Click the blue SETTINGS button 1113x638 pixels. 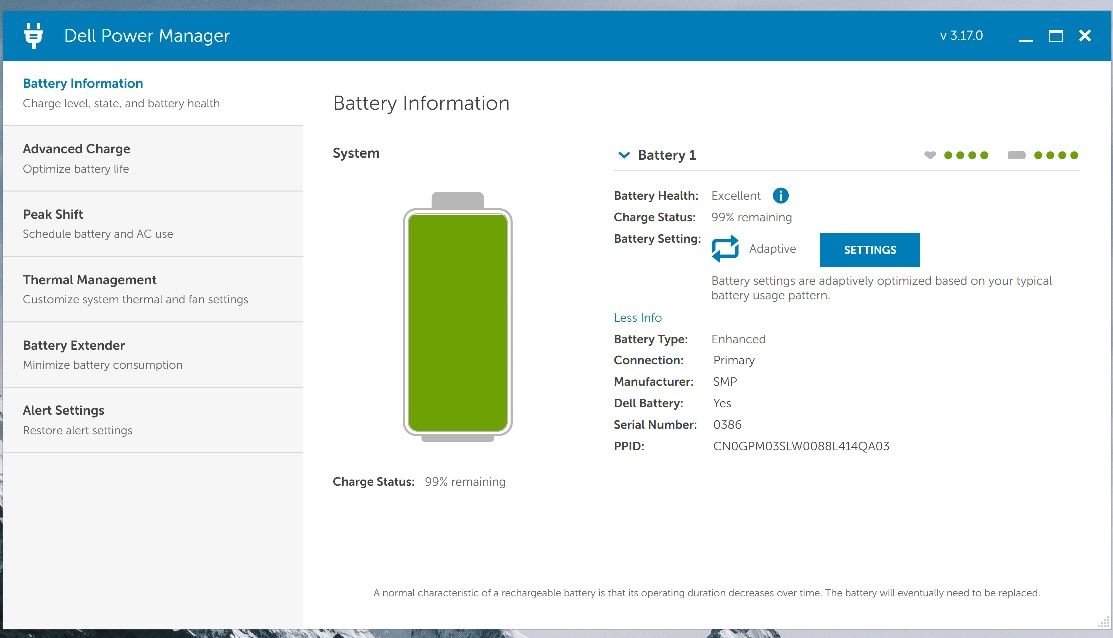pos(870,250)
